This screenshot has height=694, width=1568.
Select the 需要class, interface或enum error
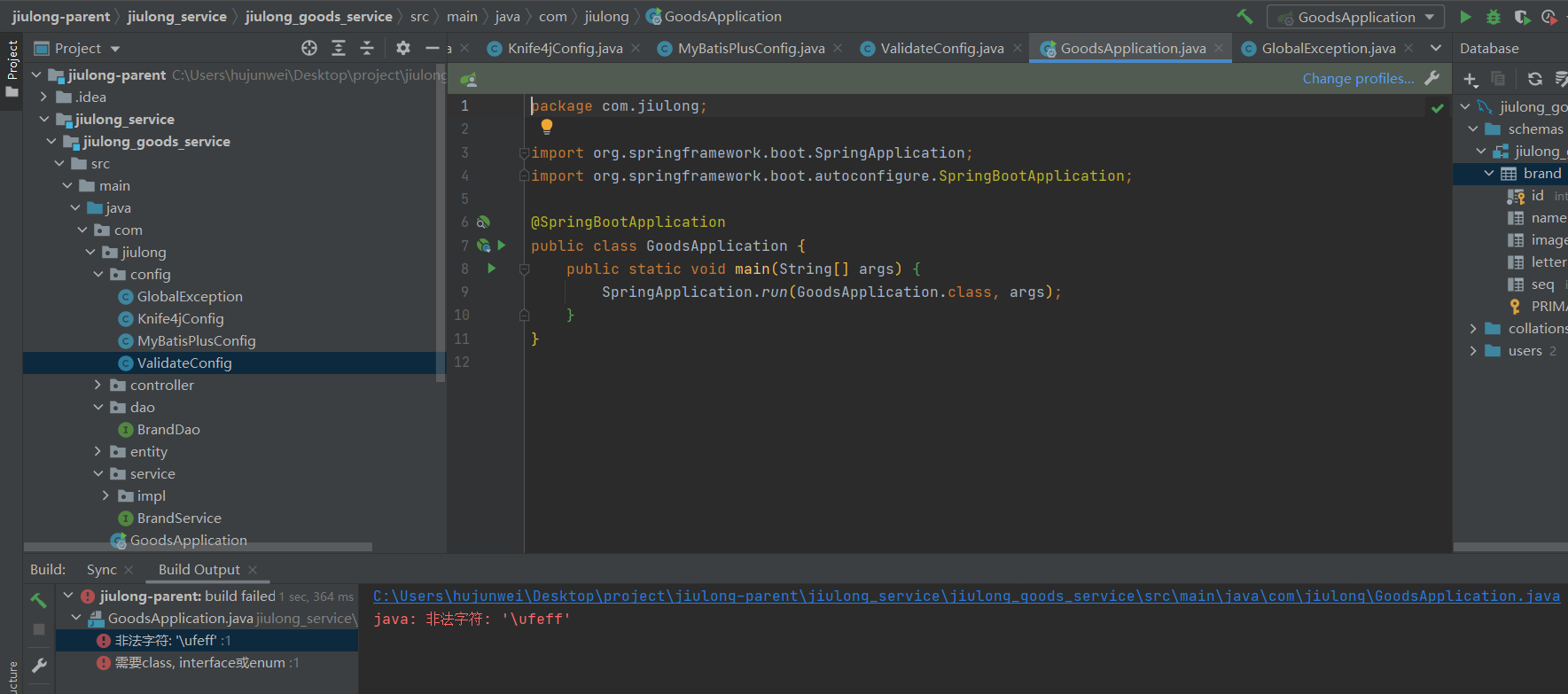pos(207,662)
